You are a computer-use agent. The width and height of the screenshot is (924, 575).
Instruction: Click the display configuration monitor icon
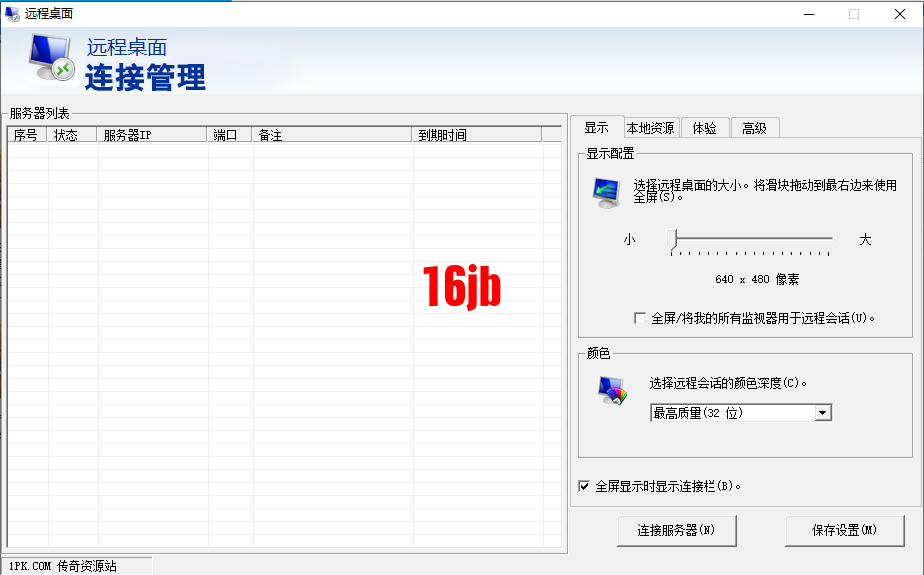tap(607, 193)
